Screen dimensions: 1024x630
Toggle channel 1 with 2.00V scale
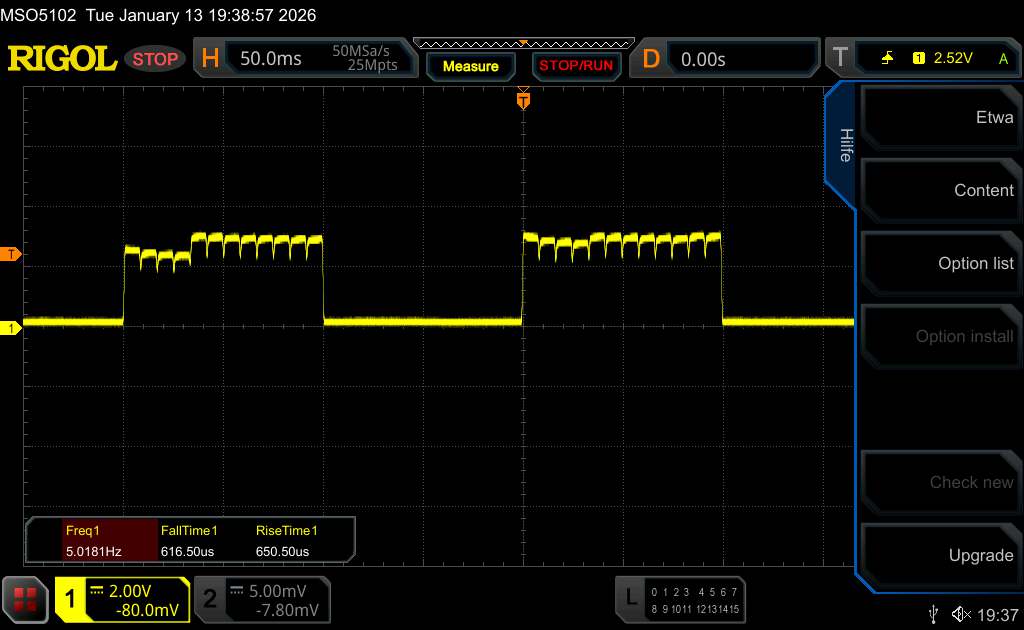tap(121, 598)
